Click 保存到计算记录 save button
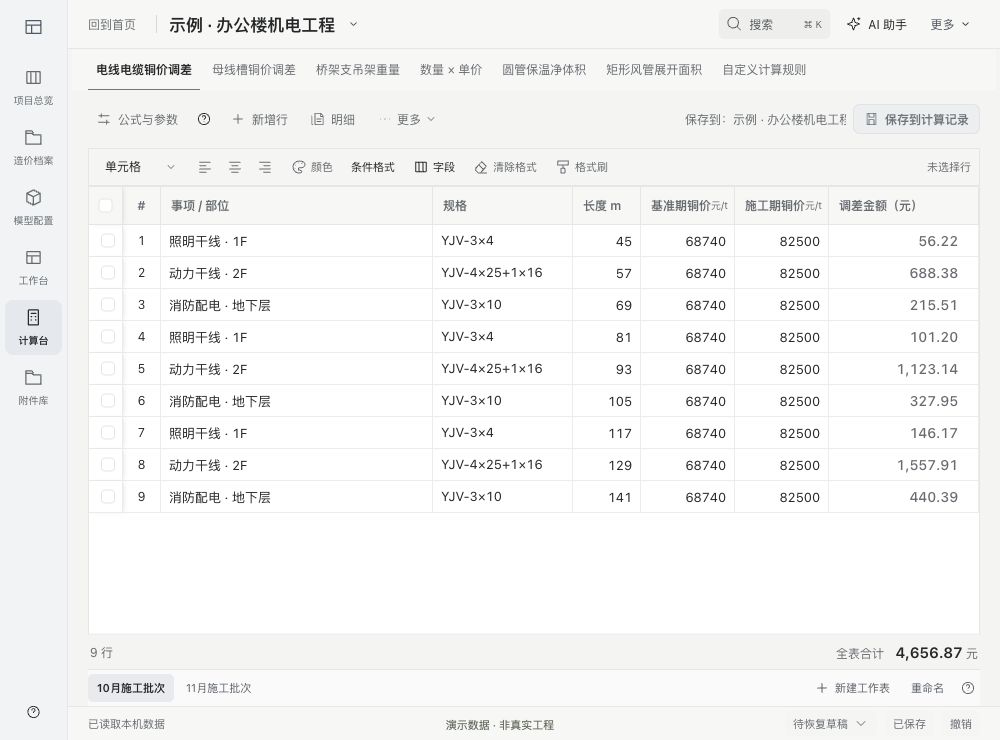Screen dimensions: 1000x740 [x=916, y=119]
